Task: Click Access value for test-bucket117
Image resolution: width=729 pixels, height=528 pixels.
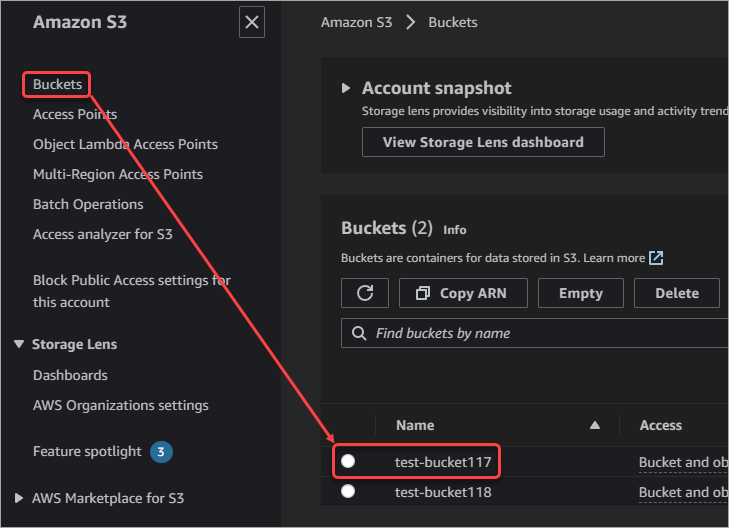Action: pos(683,462)
